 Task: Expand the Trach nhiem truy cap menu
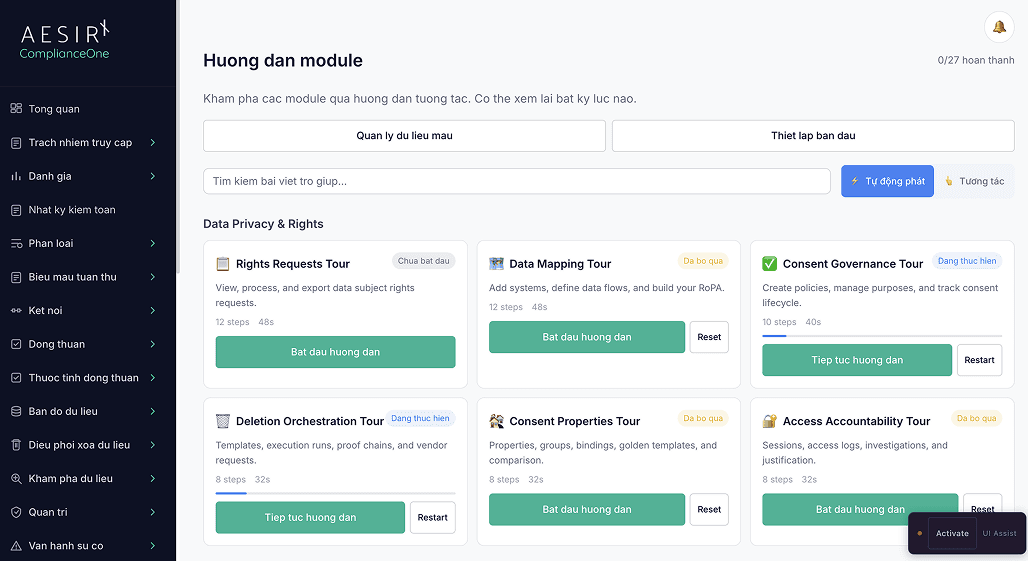(152, 143)
